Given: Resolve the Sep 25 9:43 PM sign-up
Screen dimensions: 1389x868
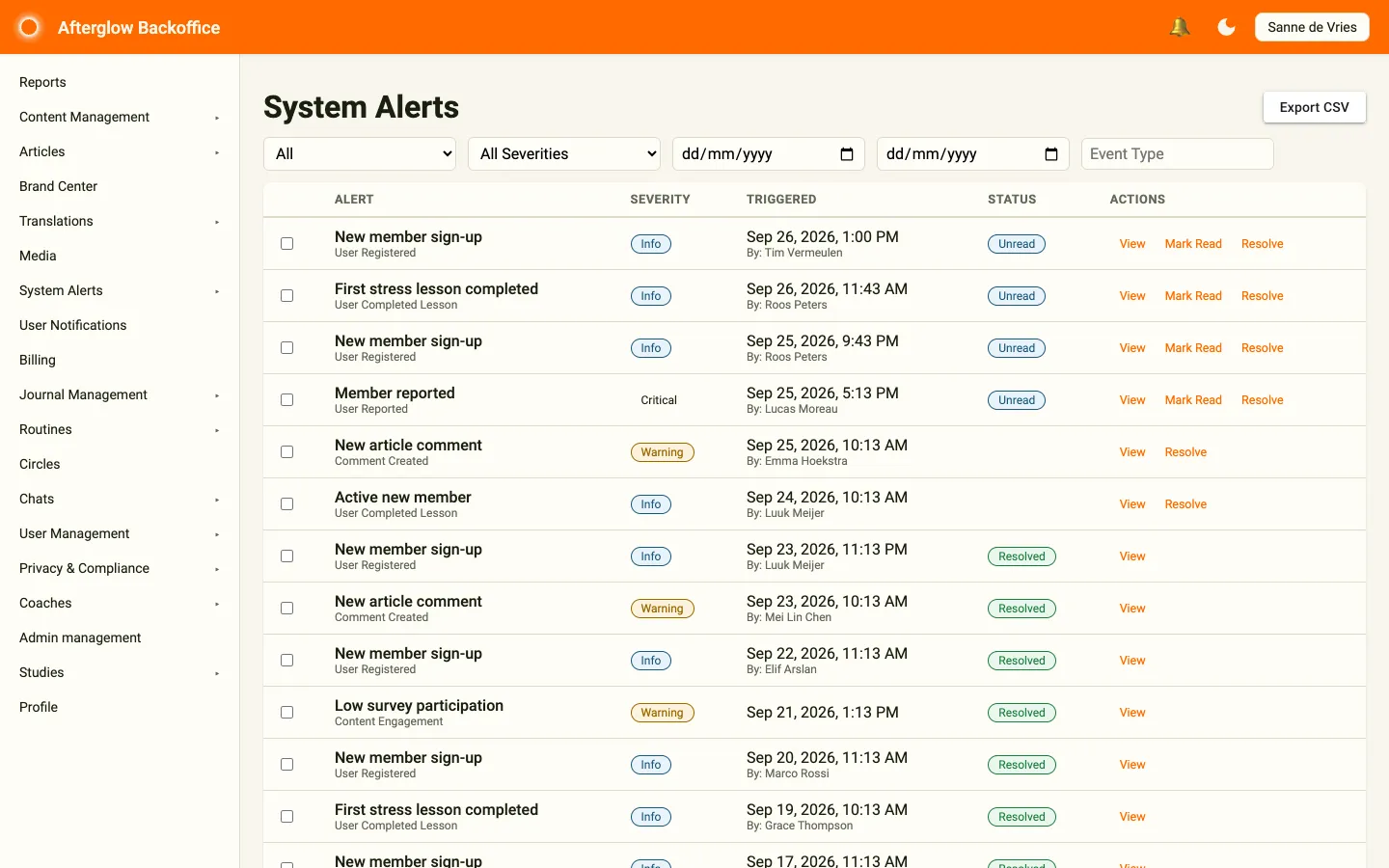Looking at the screenshot, I should pyautogui.click(x=1262, y=348).
